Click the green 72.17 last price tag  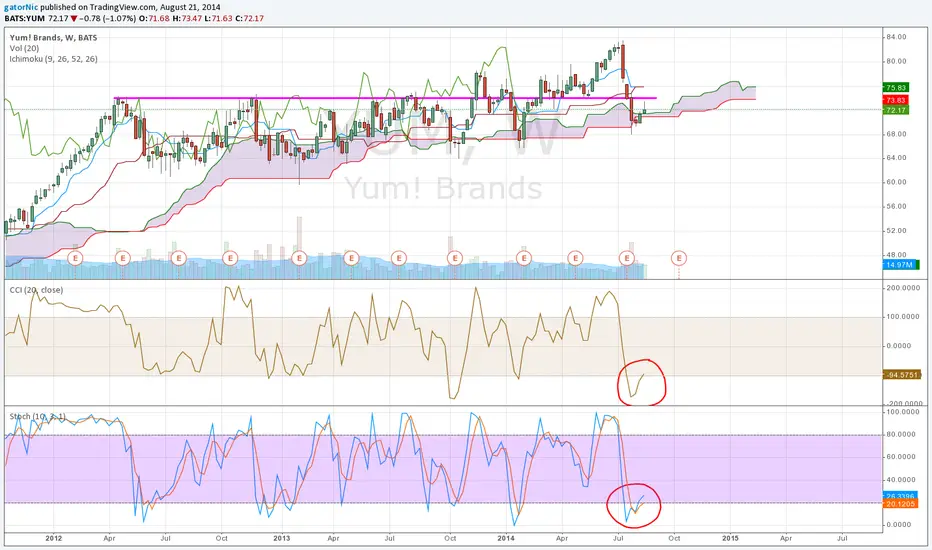click(896, 110)
